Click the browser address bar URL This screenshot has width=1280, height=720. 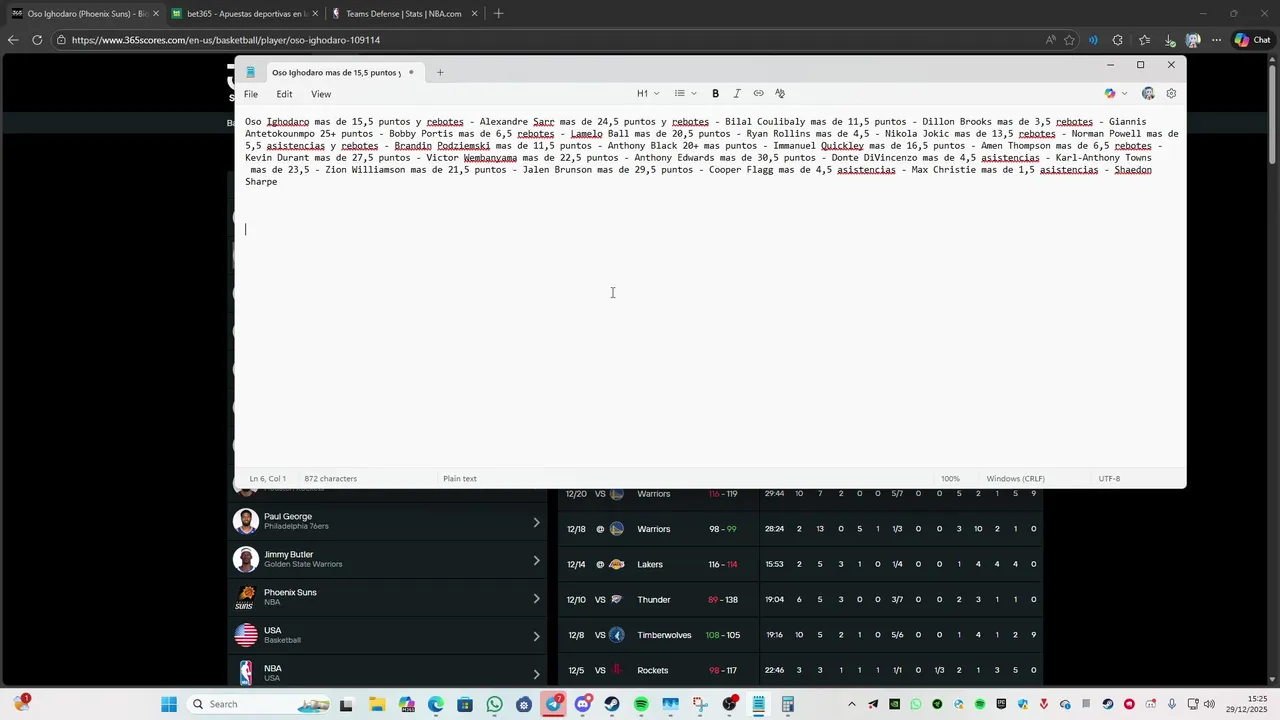pos(226,40)
